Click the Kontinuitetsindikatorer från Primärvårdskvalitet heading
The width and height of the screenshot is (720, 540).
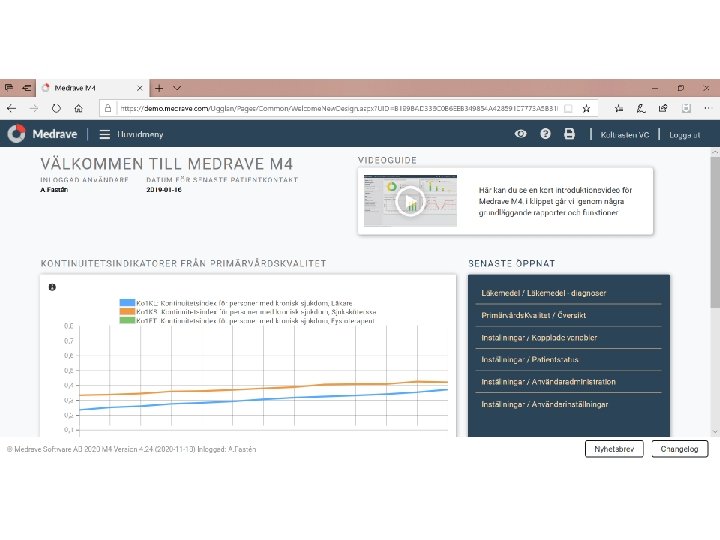(x=183, y=264)
